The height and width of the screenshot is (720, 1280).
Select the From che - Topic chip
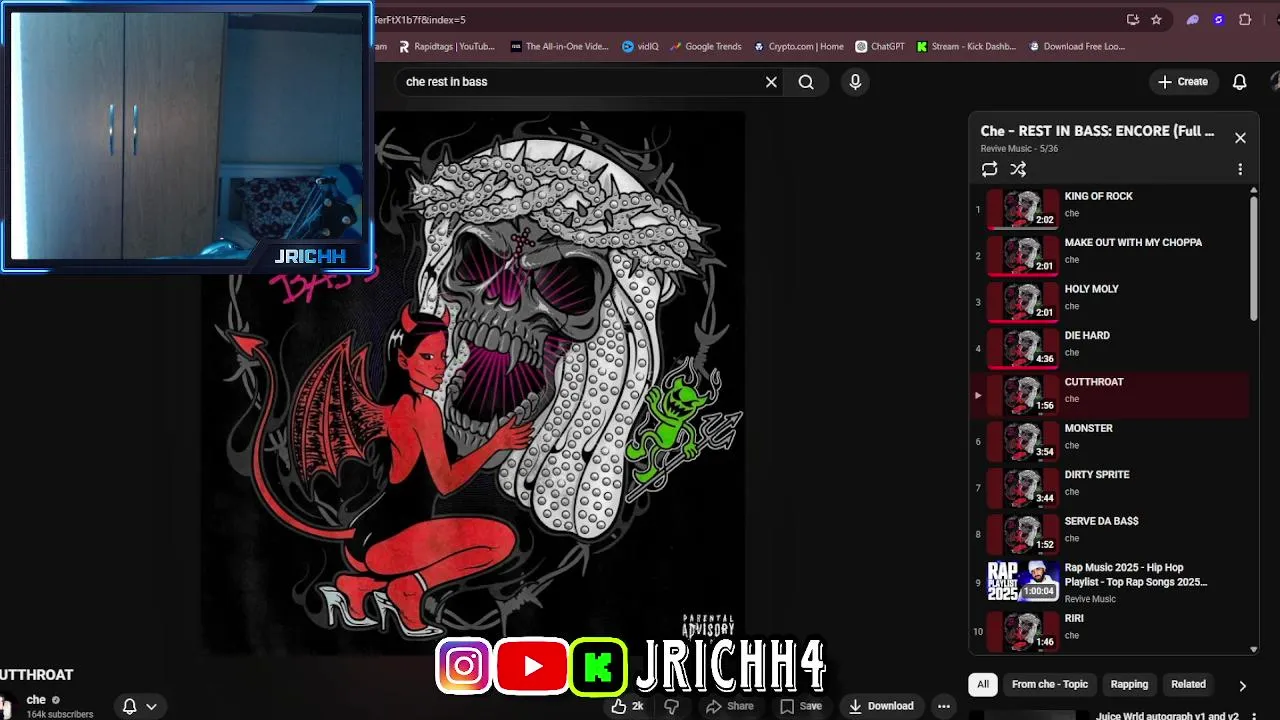1049,684
